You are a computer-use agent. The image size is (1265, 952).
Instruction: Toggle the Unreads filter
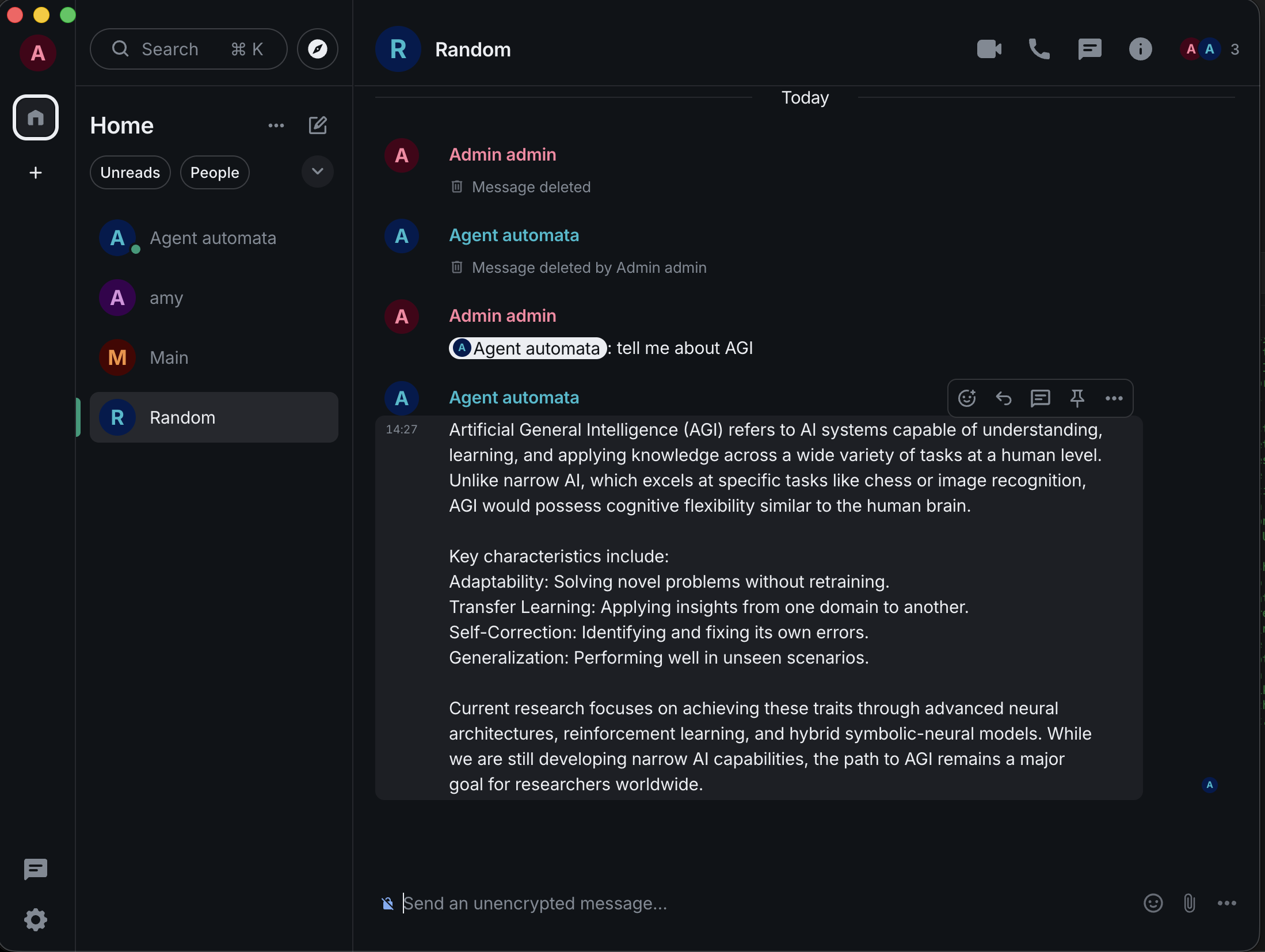(x=130, y=173)
